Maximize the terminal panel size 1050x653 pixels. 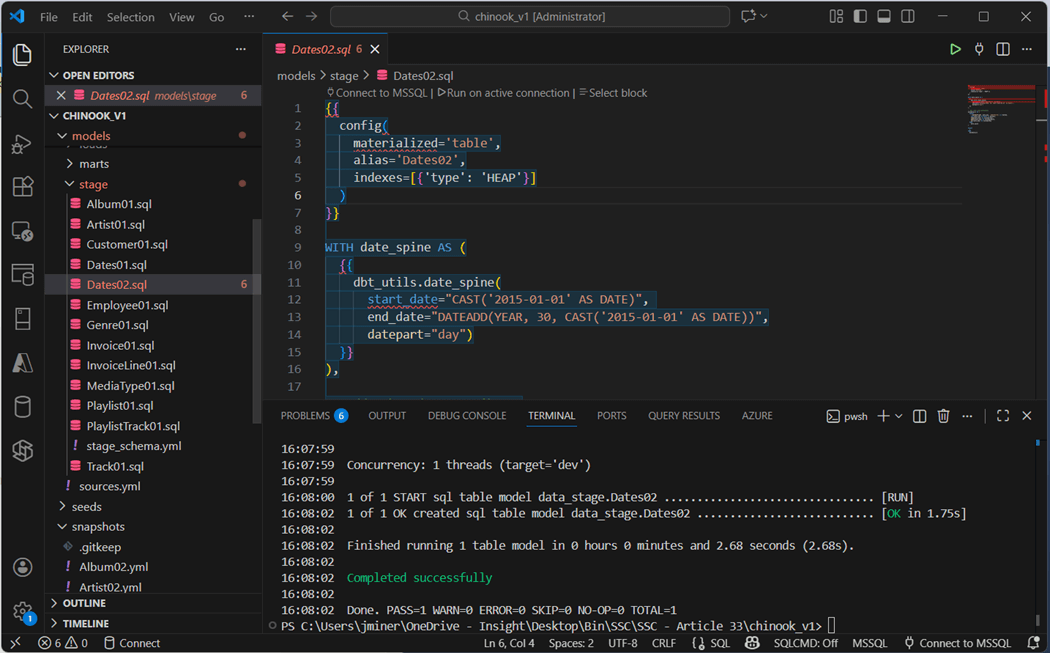tap(1003, 416)
